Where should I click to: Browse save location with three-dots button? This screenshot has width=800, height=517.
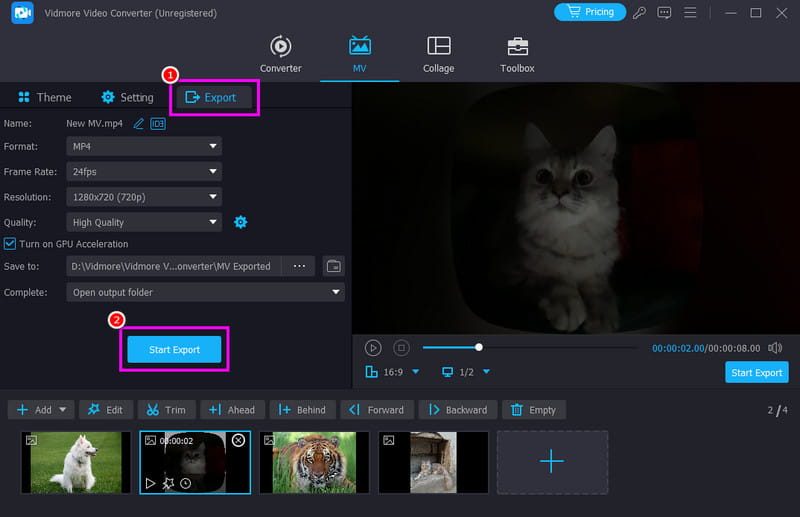[x=299, y=266]
